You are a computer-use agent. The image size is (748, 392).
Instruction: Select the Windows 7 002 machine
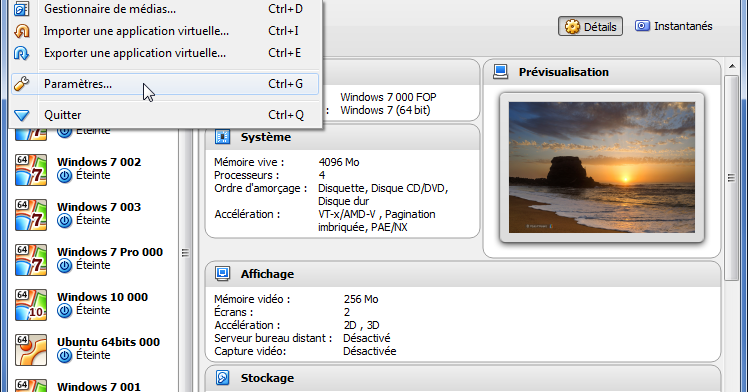tap(93, 169)
